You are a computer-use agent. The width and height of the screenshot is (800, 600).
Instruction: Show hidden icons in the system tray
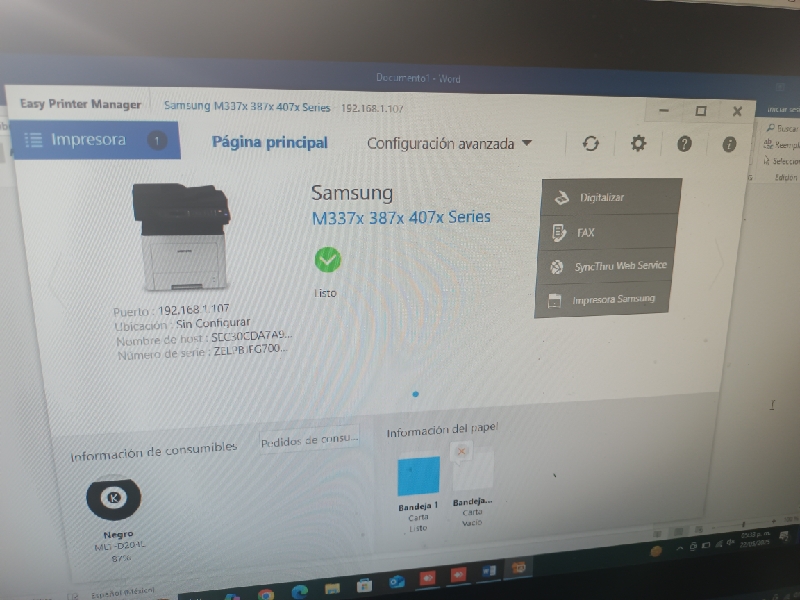pyautogui.click(x=679, y=548)
